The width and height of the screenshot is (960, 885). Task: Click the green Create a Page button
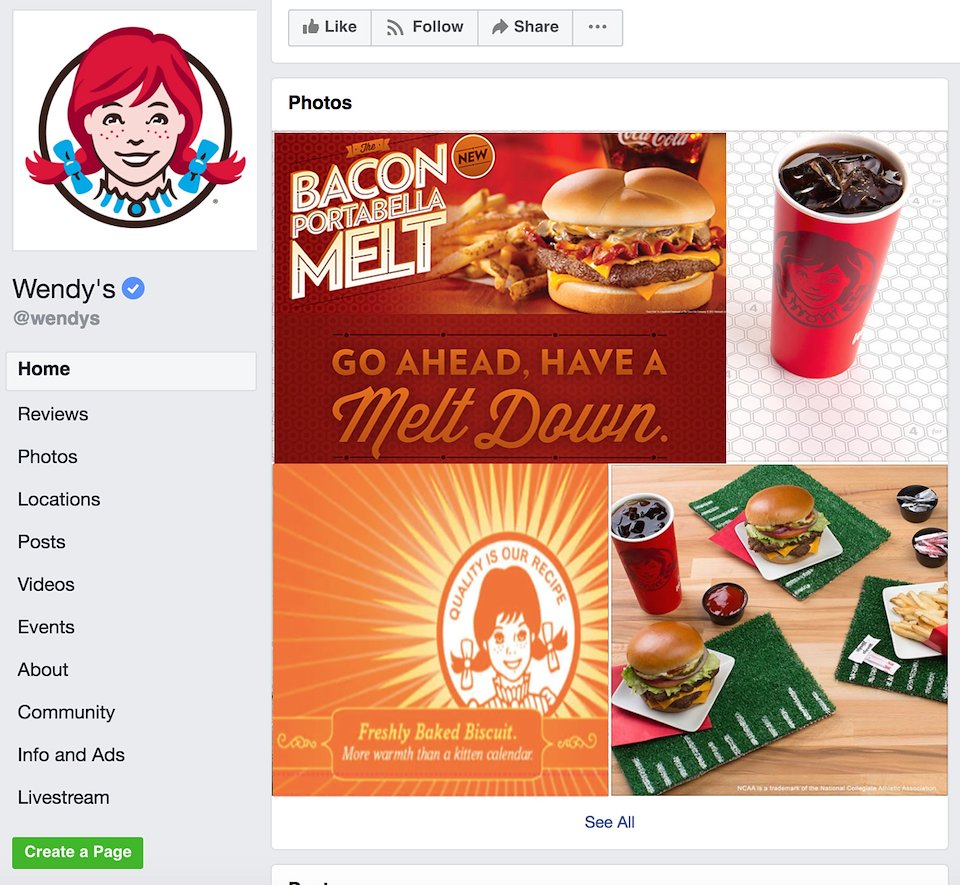click(x=78, y=853)
